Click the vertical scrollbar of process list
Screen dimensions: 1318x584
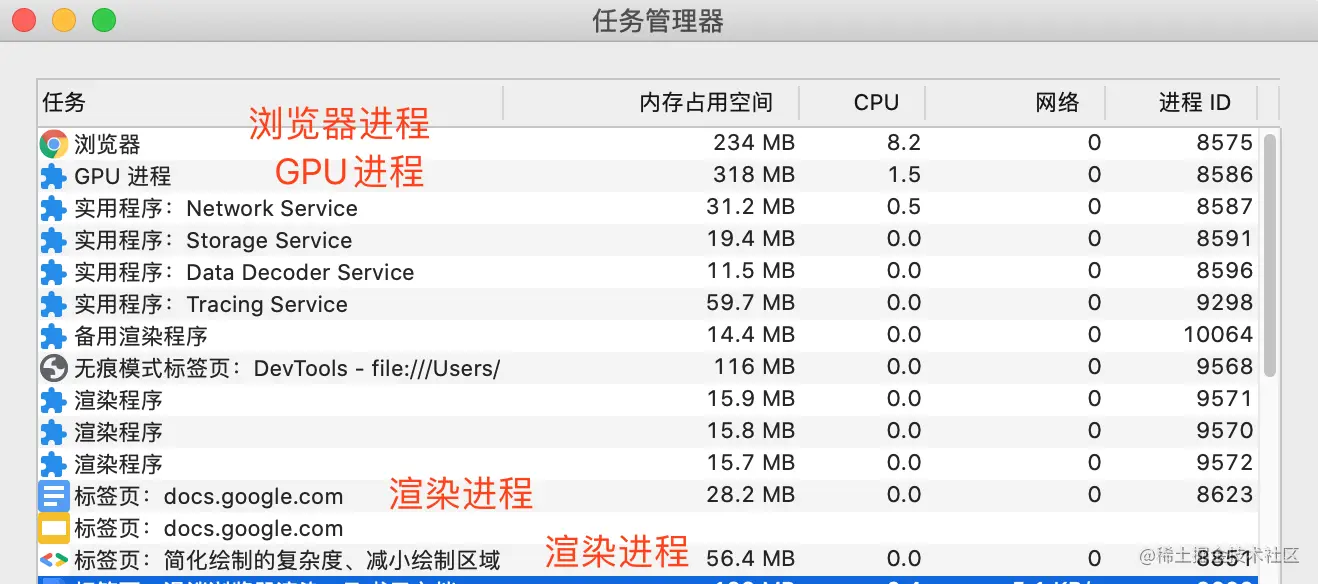click(1270, 255)
